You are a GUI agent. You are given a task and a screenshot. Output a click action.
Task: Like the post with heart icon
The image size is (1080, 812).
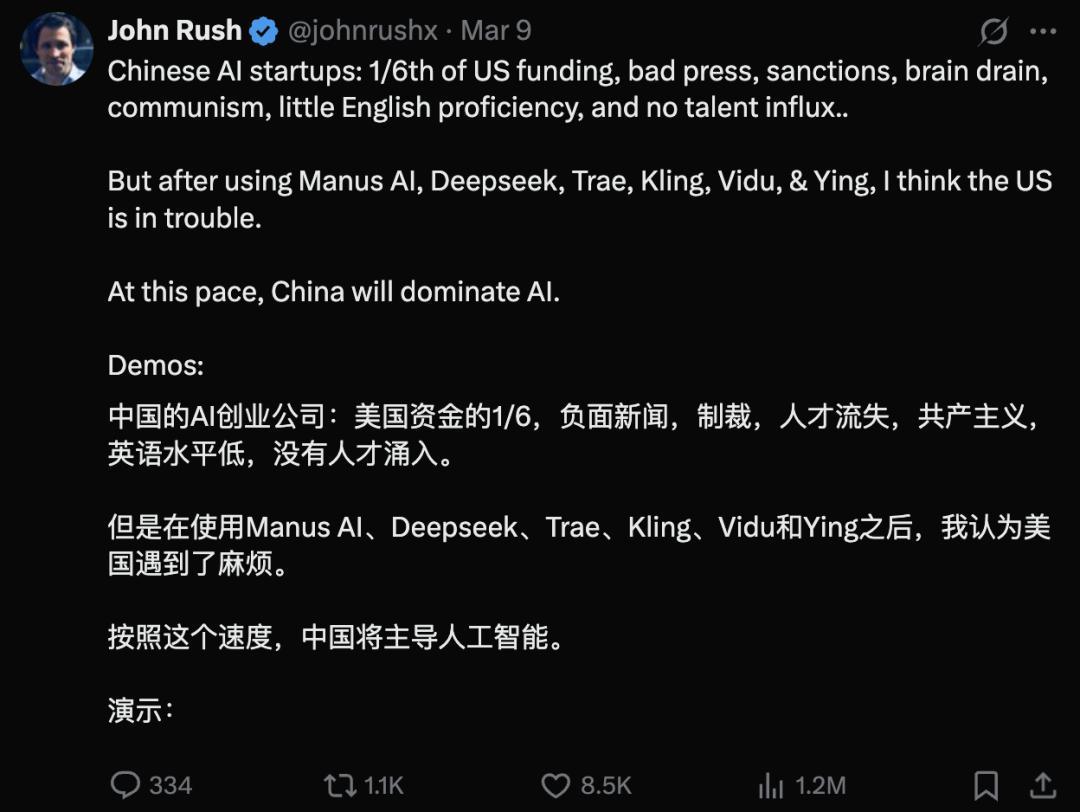click(555, 785)
